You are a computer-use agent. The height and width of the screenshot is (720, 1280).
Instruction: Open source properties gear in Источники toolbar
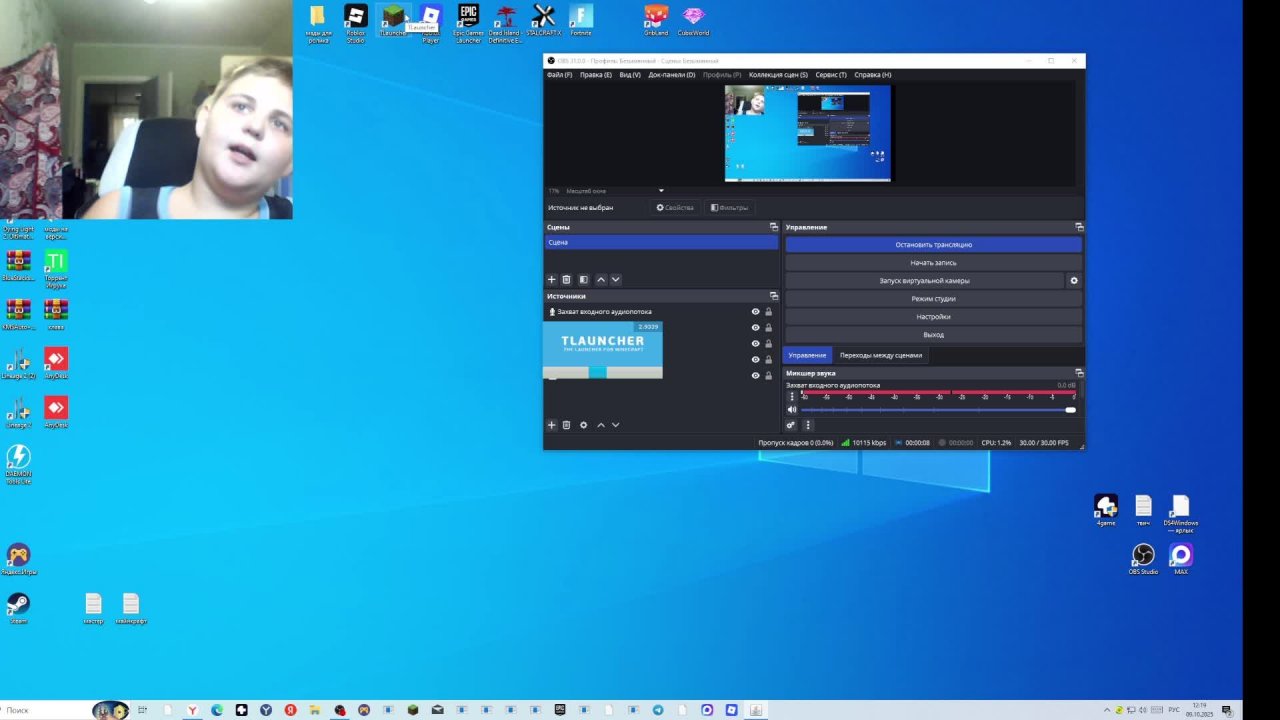(x=584, y=425)
